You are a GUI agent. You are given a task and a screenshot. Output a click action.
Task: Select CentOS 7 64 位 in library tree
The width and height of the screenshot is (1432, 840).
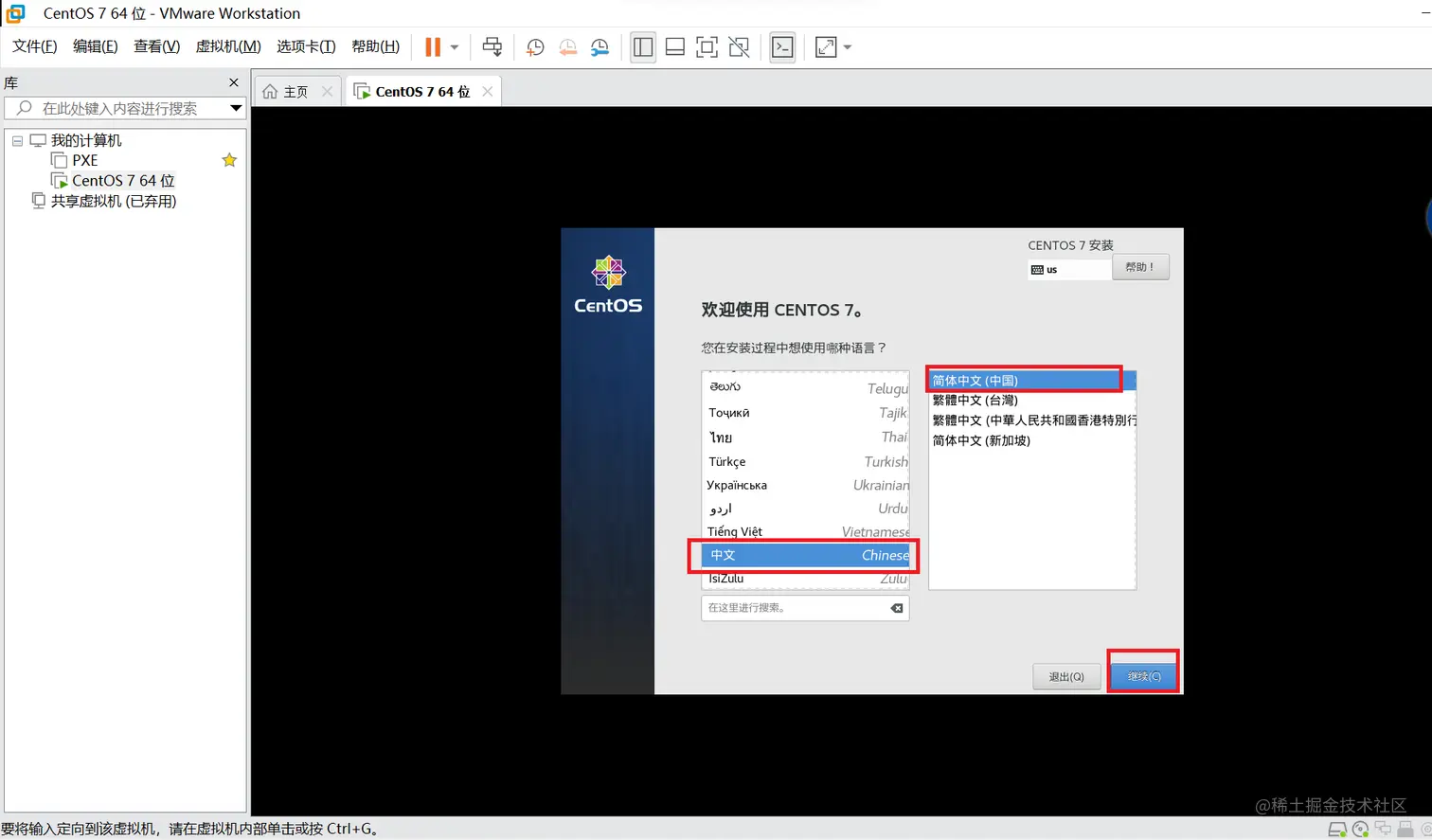click(123, 180)
